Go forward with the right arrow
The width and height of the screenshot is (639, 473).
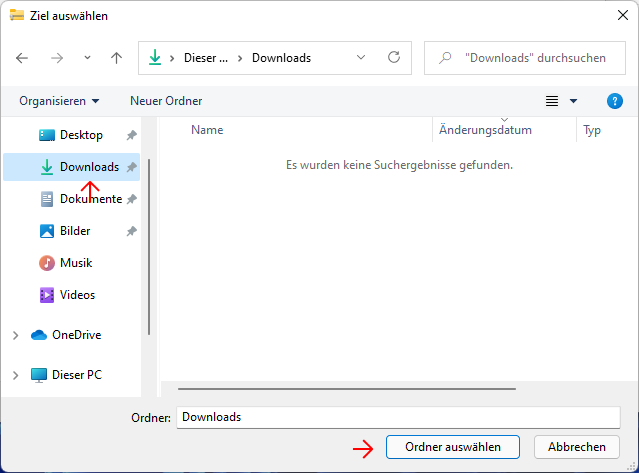click(57, 58)
